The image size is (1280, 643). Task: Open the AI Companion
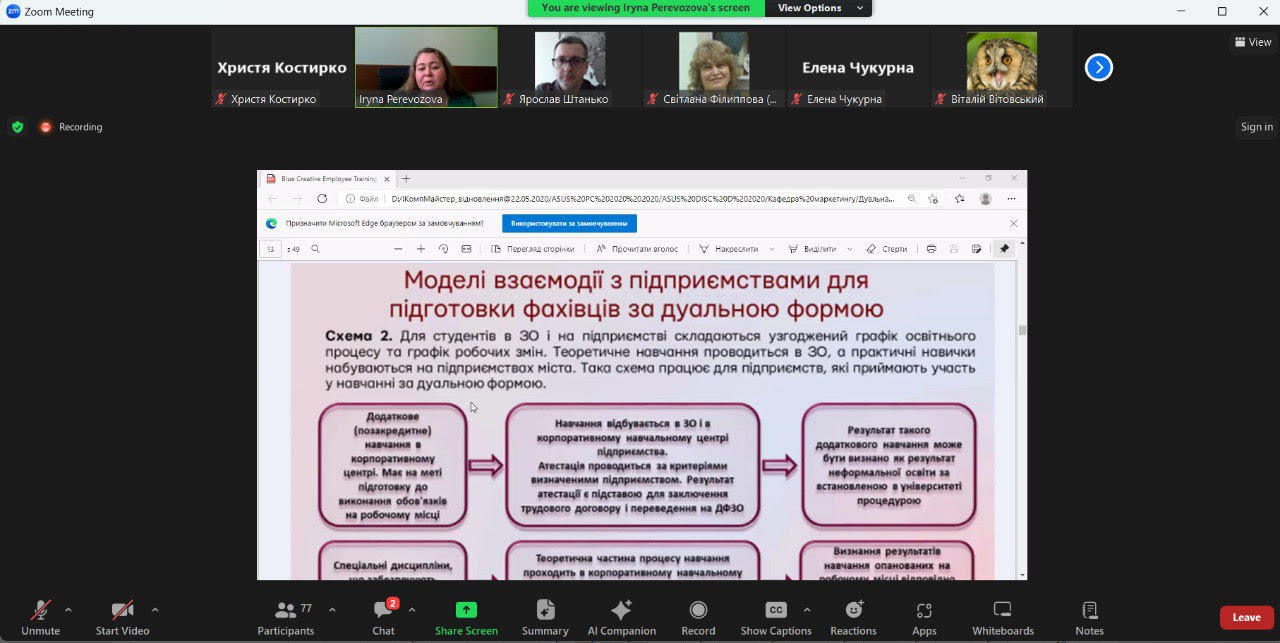point(621,616)
